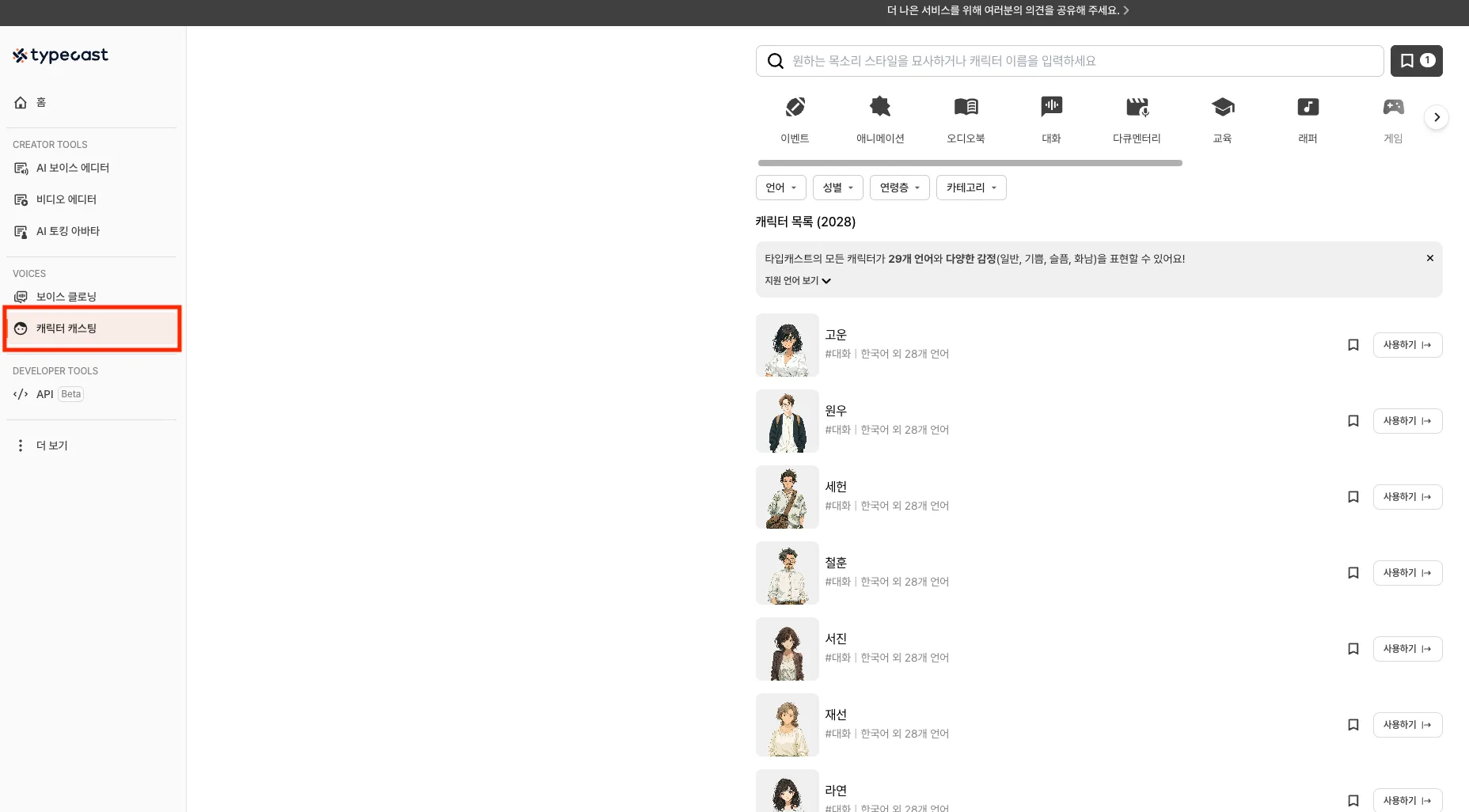Open the 언어 filter dropdown
This screenshot has height=812, width=1469.
(x=780, y=188)
